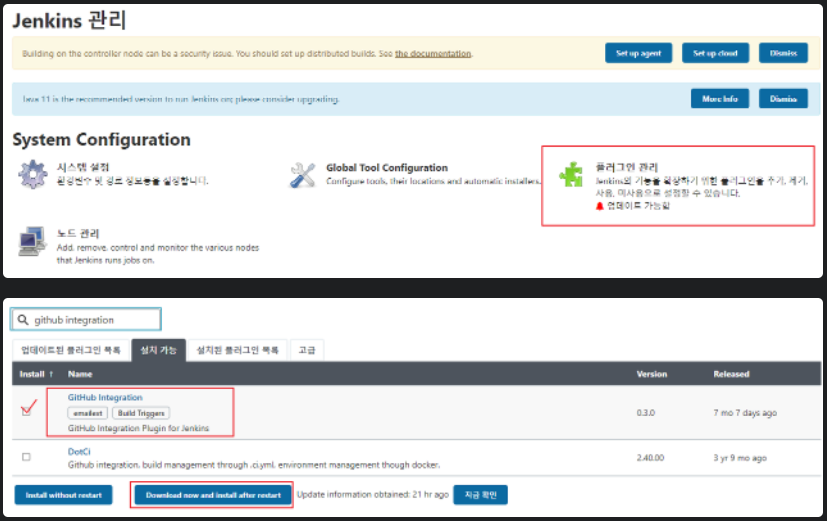Open the 시스템 설정 gear icon
827x521 pixels.
tap(32, 174)
